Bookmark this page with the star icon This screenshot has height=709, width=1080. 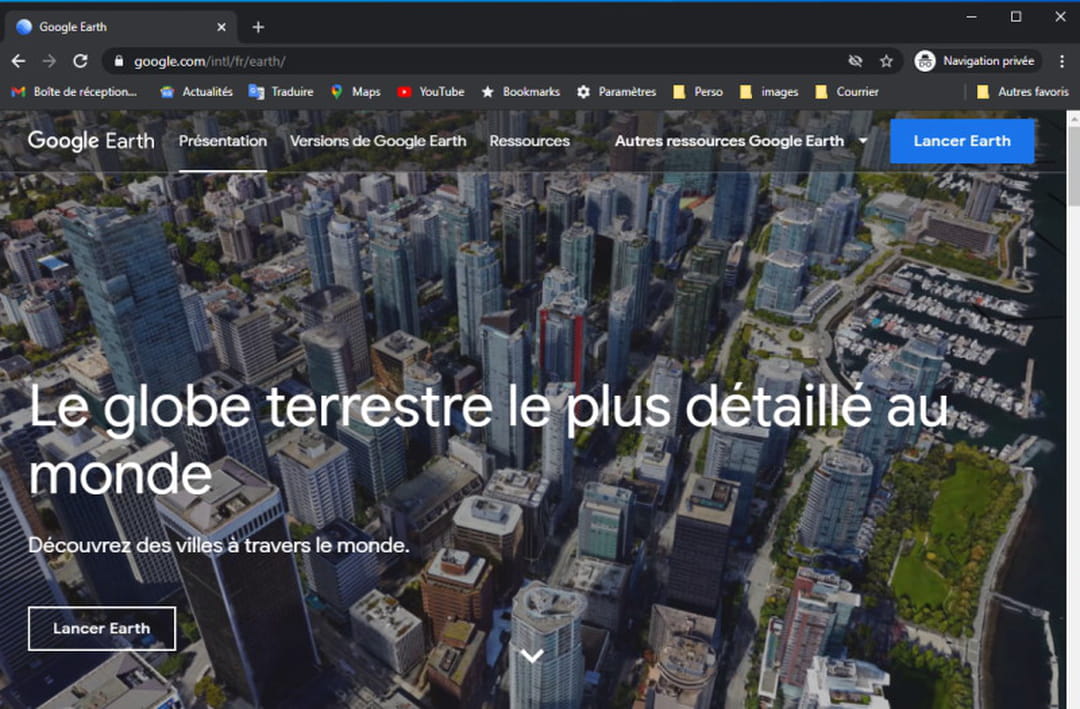tap(886, 61)
